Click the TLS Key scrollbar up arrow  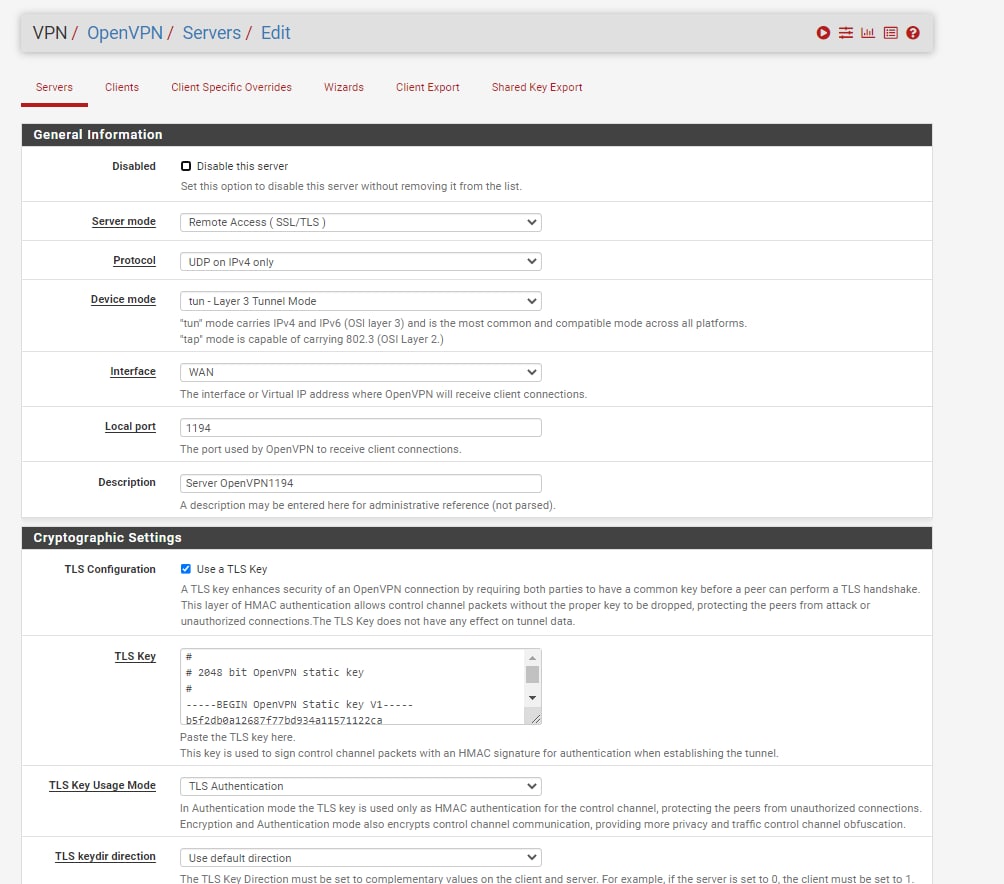(x=532, y=657)
